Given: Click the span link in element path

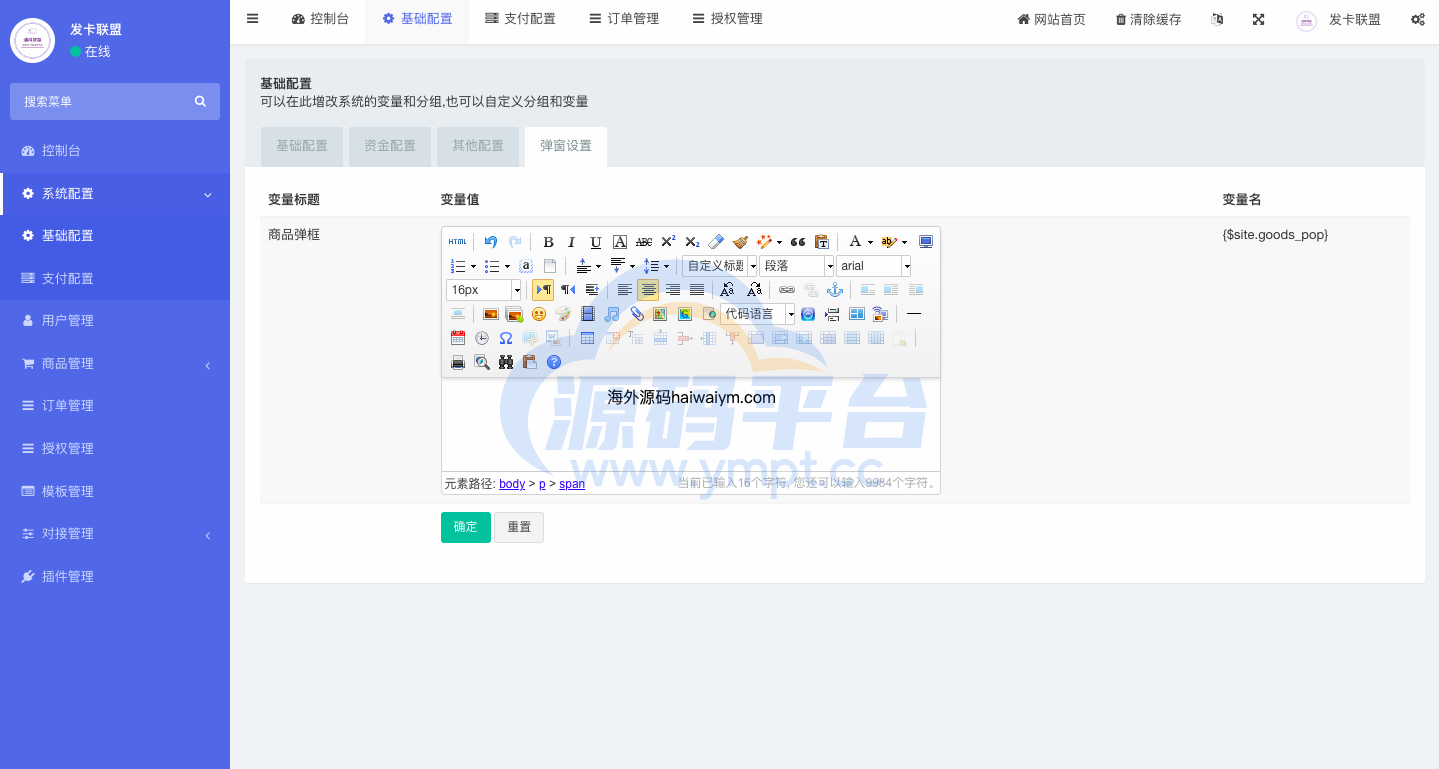Looking at the screenshot, I should [572, 484].
